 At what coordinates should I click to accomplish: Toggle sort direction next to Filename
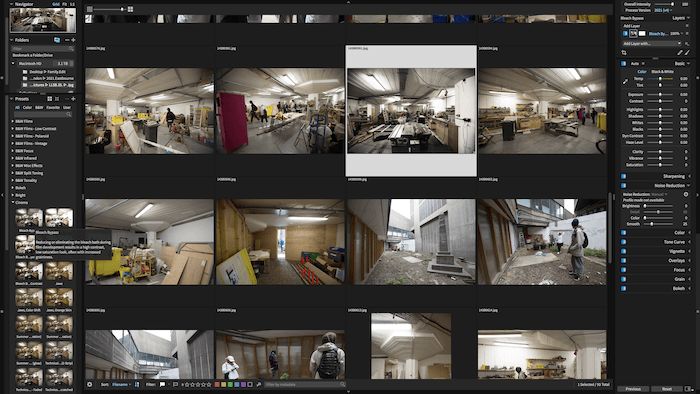coord(137,384)
